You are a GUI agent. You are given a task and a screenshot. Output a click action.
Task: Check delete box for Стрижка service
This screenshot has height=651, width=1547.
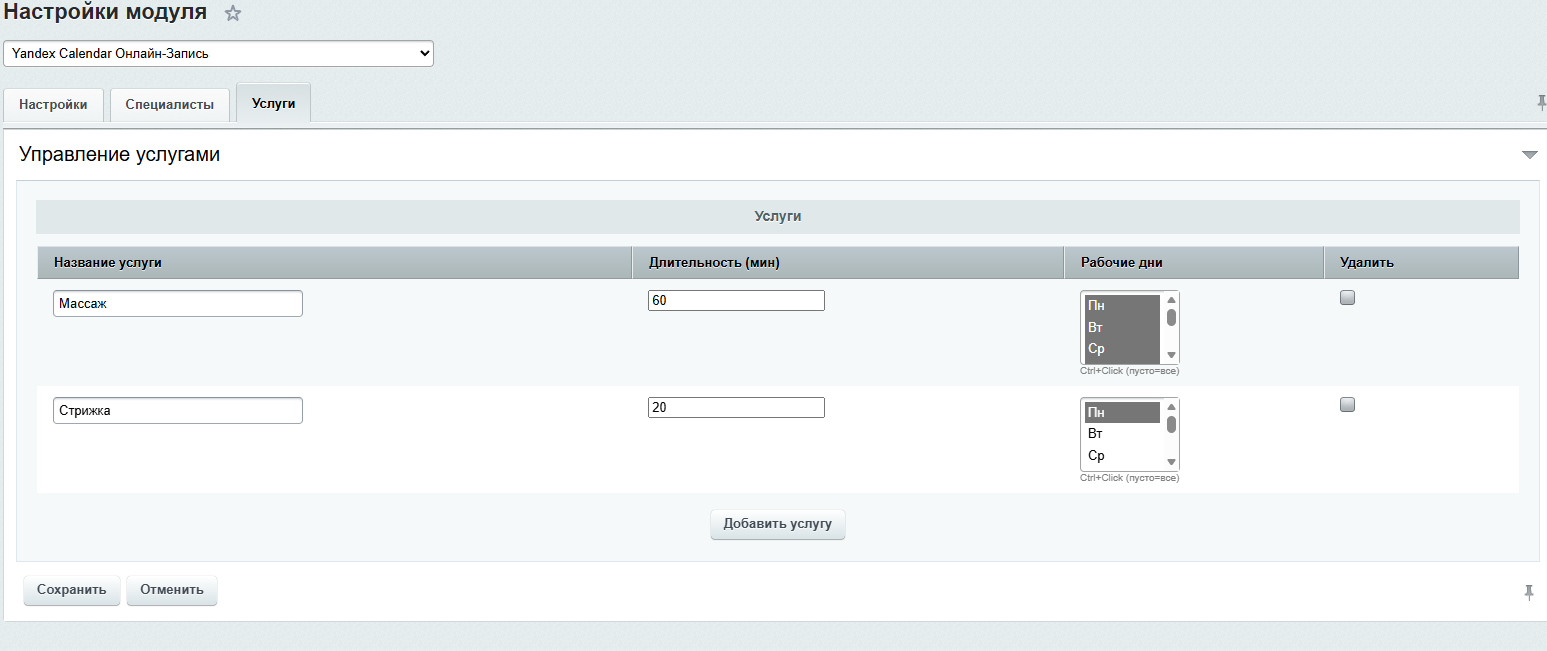point(1347,404)
